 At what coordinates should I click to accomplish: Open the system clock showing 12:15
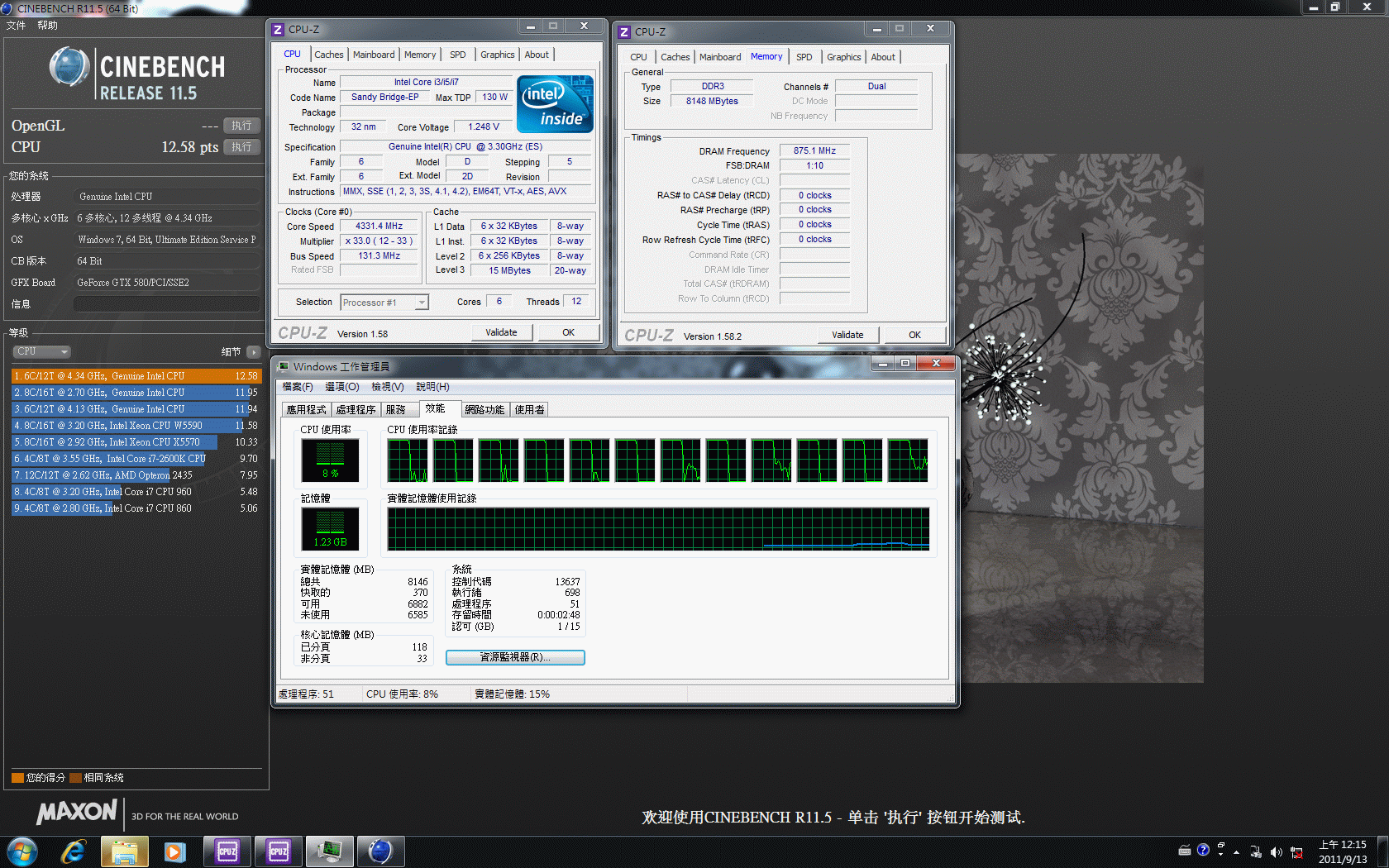click(1343, 851)
